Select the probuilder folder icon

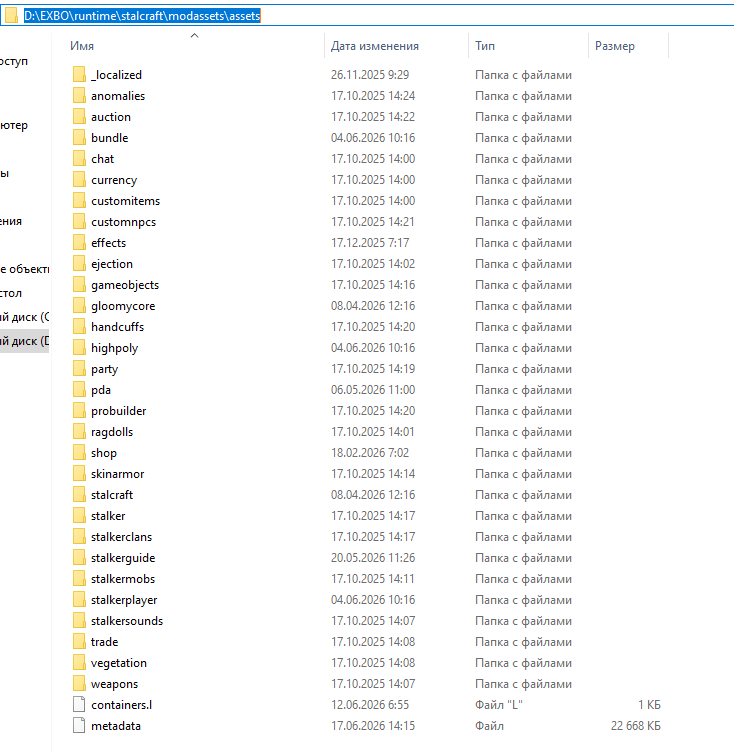(x=79, y=411)
